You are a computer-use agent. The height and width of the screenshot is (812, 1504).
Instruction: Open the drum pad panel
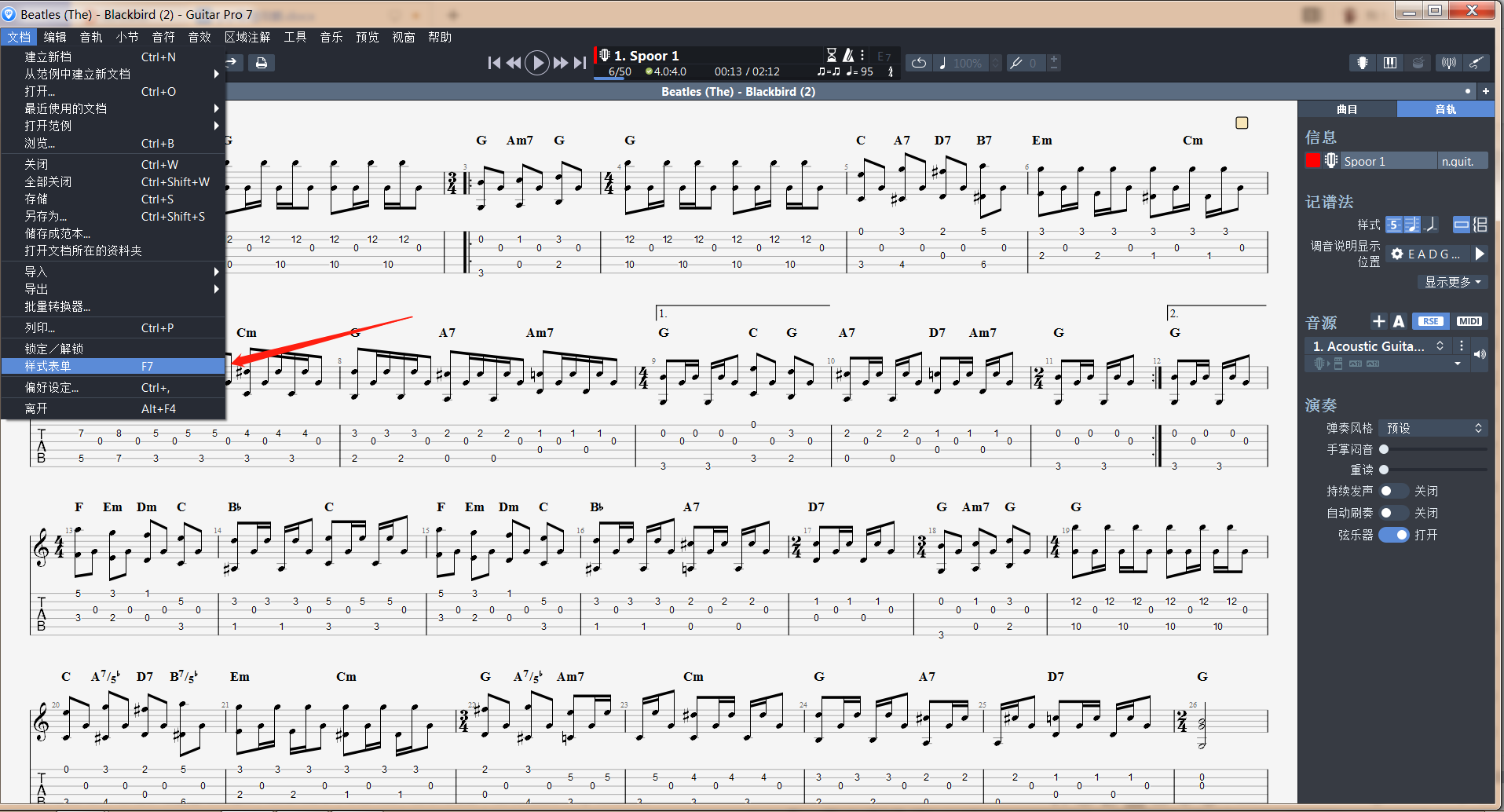pos(1418,63)
